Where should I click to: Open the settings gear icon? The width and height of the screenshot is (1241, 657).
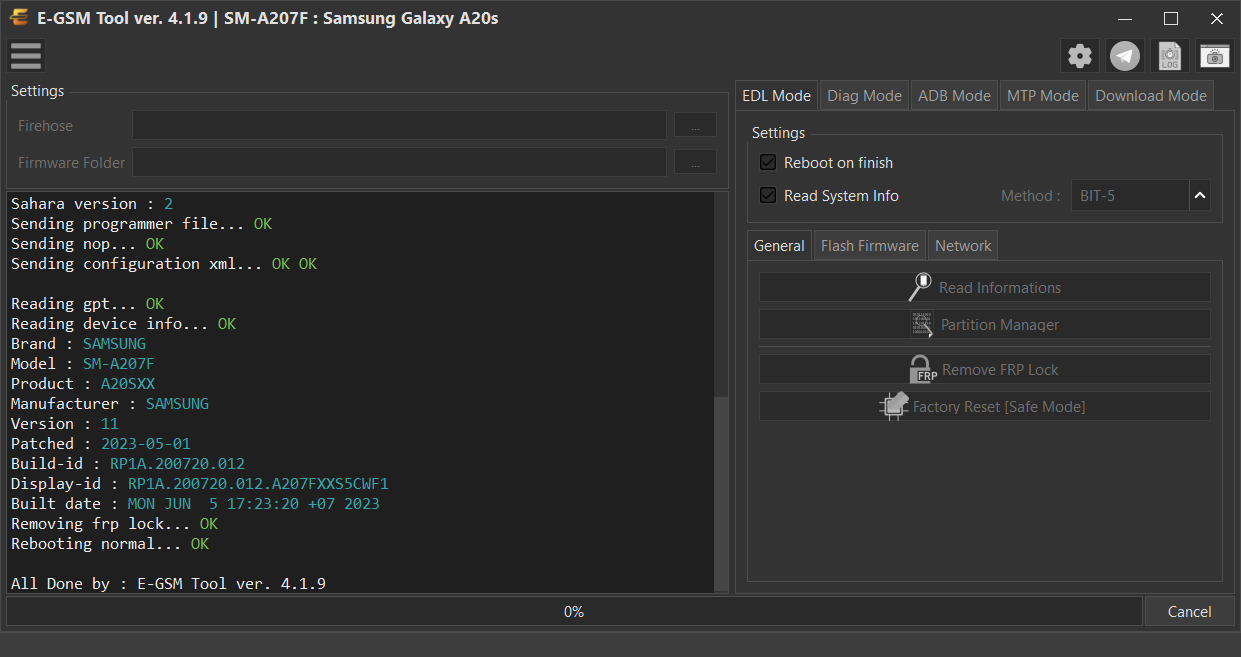(x=1080, y=56)
